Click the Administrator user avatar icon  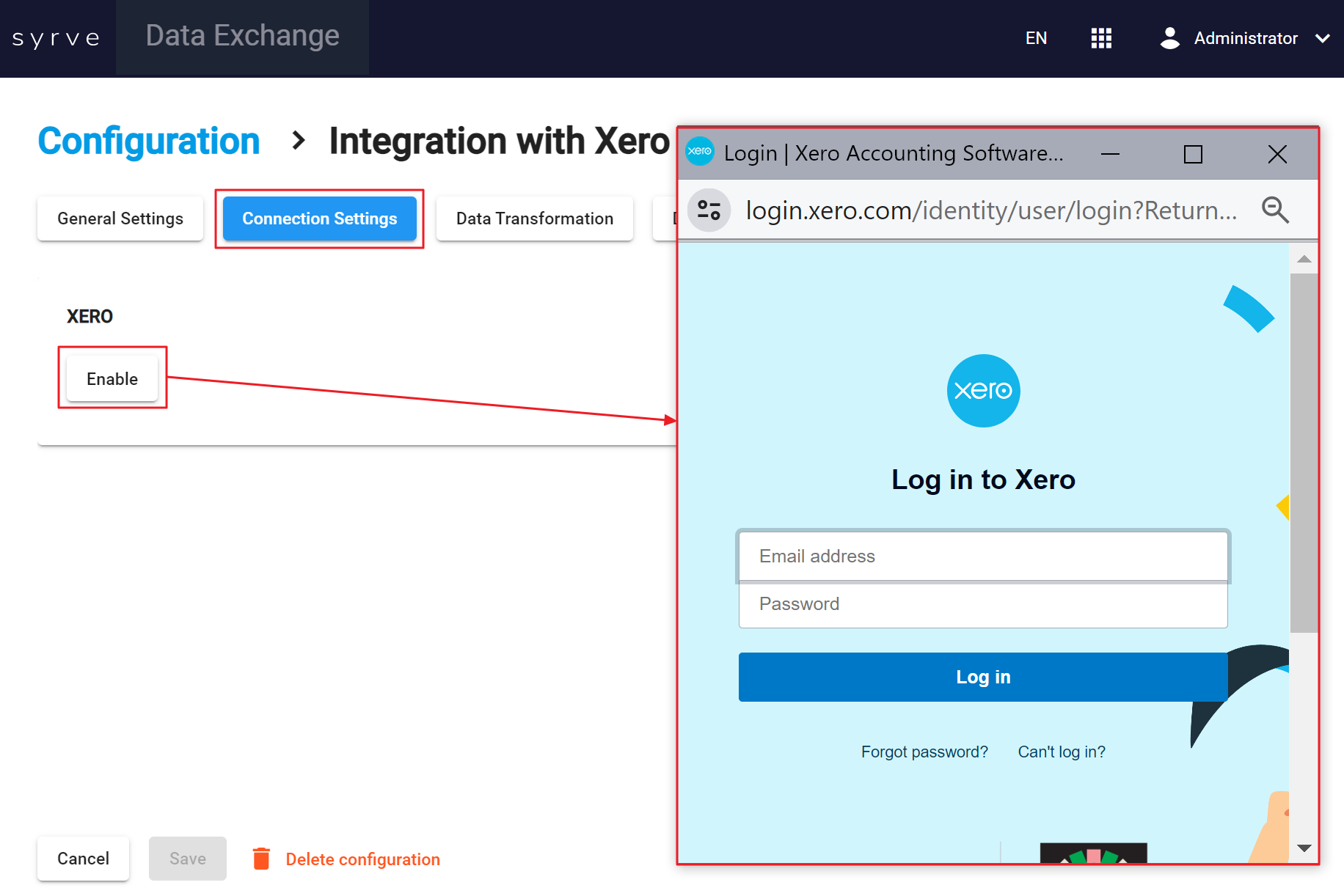1169,38
